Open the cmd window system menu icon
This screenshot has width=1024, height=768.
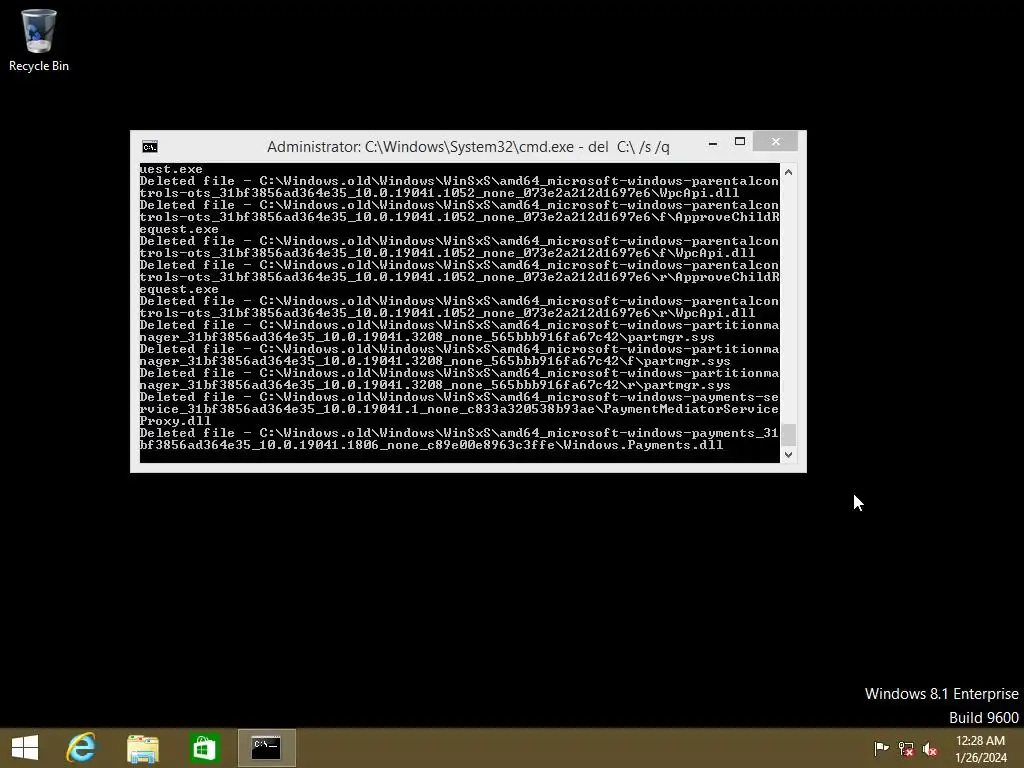pos(150,147)
